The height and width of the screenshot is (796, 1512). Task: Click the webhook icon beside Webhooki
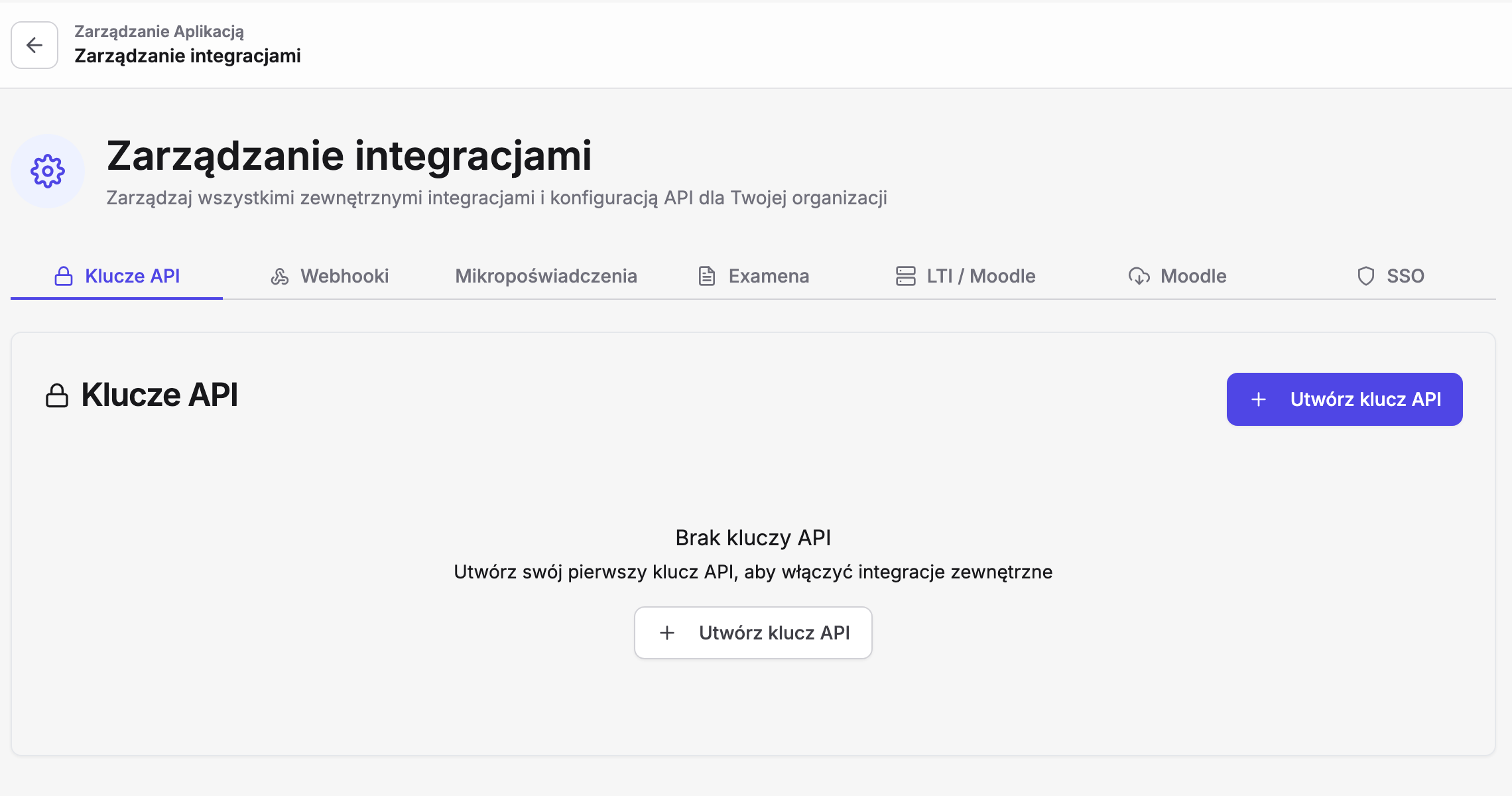pyautogui.click(x=280, y=276)
